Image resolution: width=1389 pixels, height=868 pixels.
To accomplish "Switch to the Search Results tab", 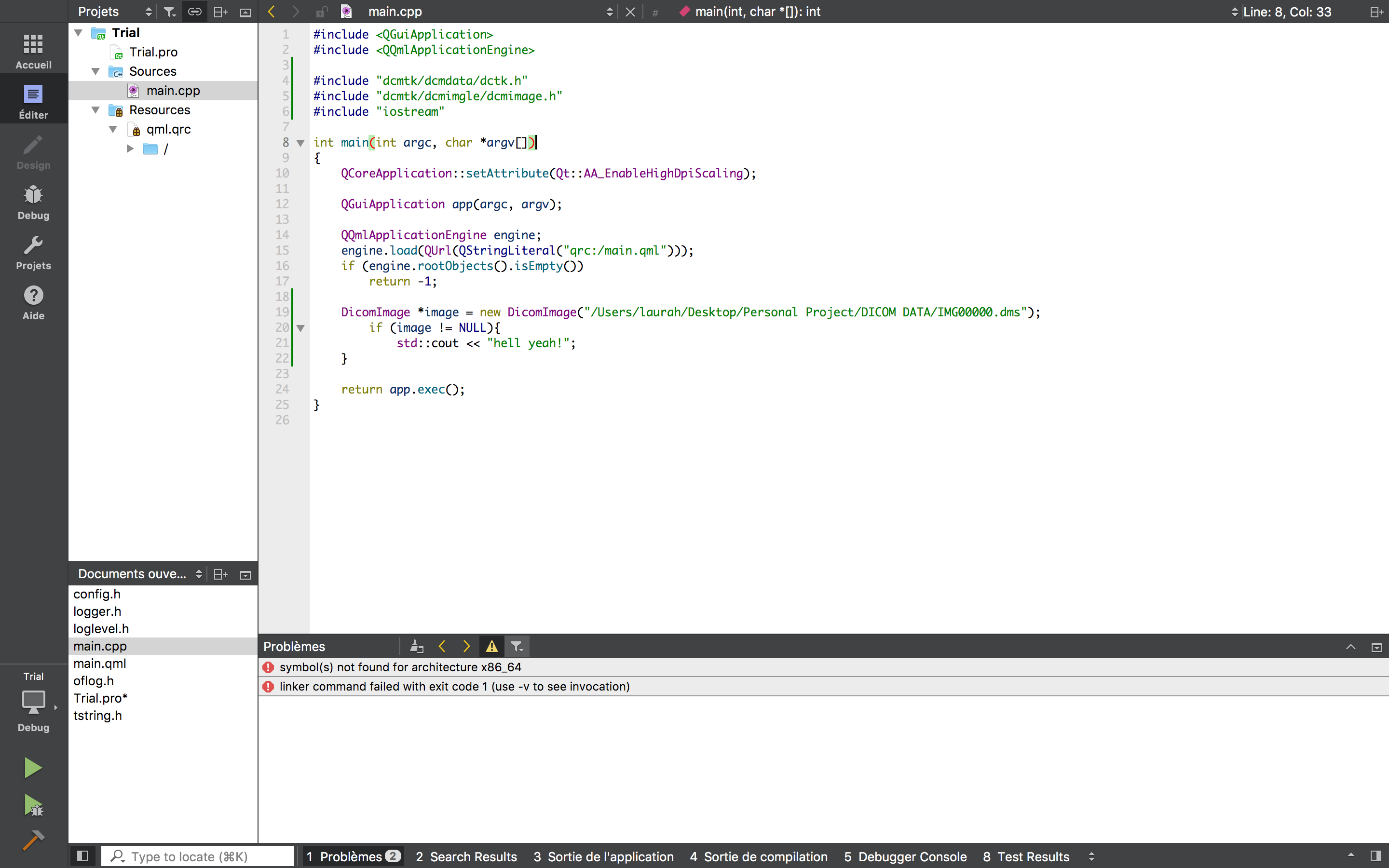I will pos(466,856).
